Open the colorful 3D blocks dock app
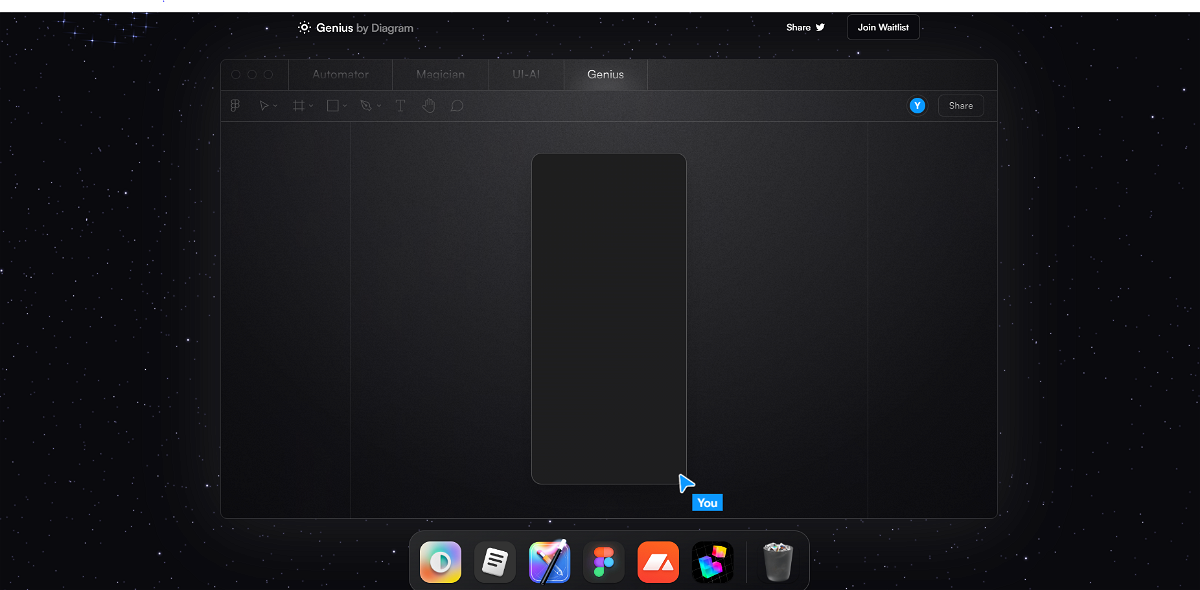Viewport: 1200px width, 590px height. tap(713, 562)
